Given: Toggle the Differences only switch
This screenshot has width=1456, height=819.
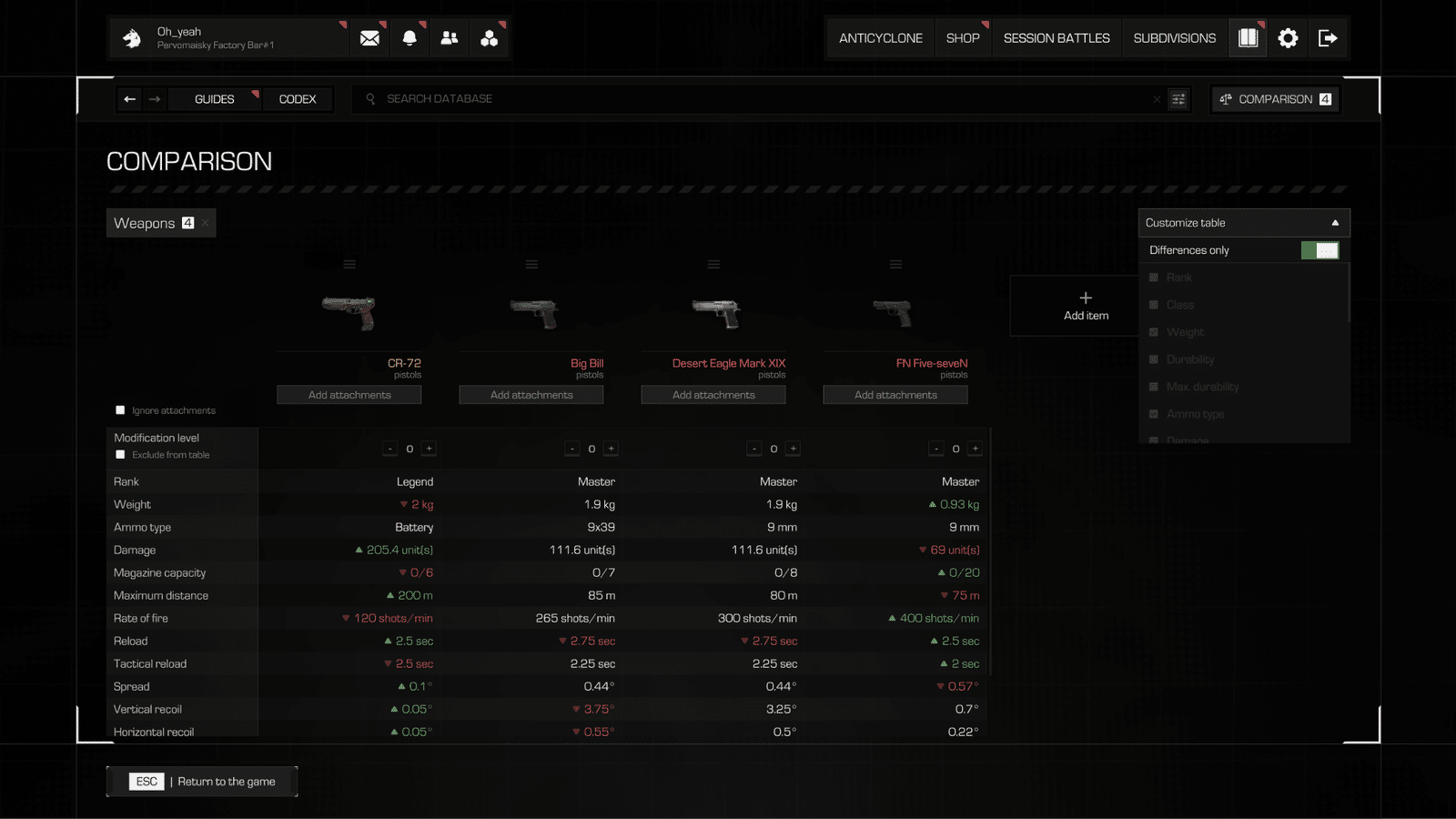Looking at the screenshot, I should [x=1319, y=250].
